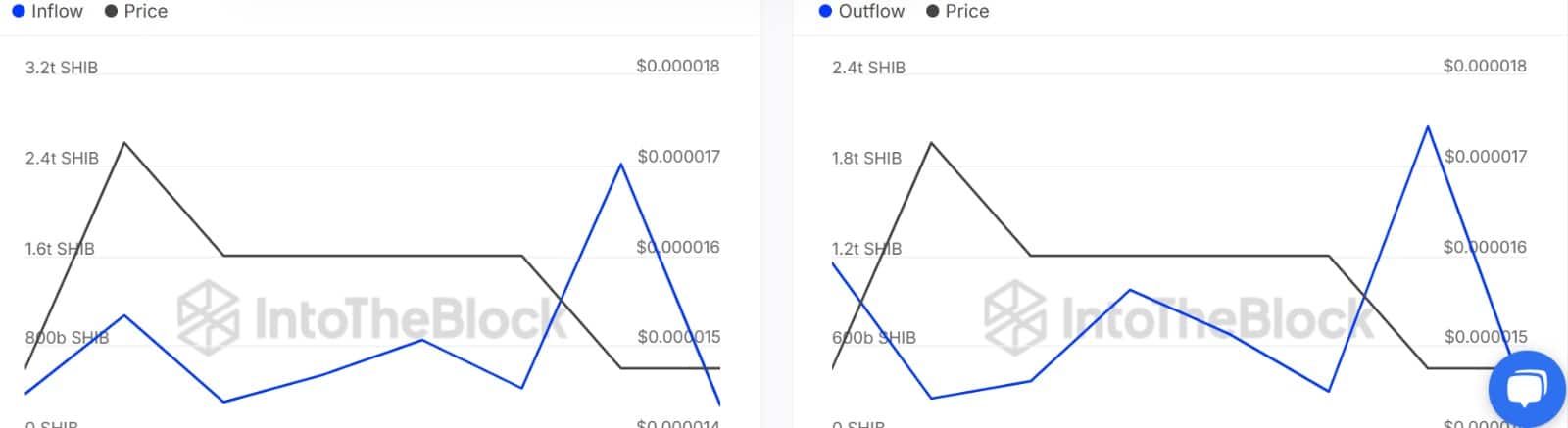Open the live chat widget bubble

[1525, 389]
